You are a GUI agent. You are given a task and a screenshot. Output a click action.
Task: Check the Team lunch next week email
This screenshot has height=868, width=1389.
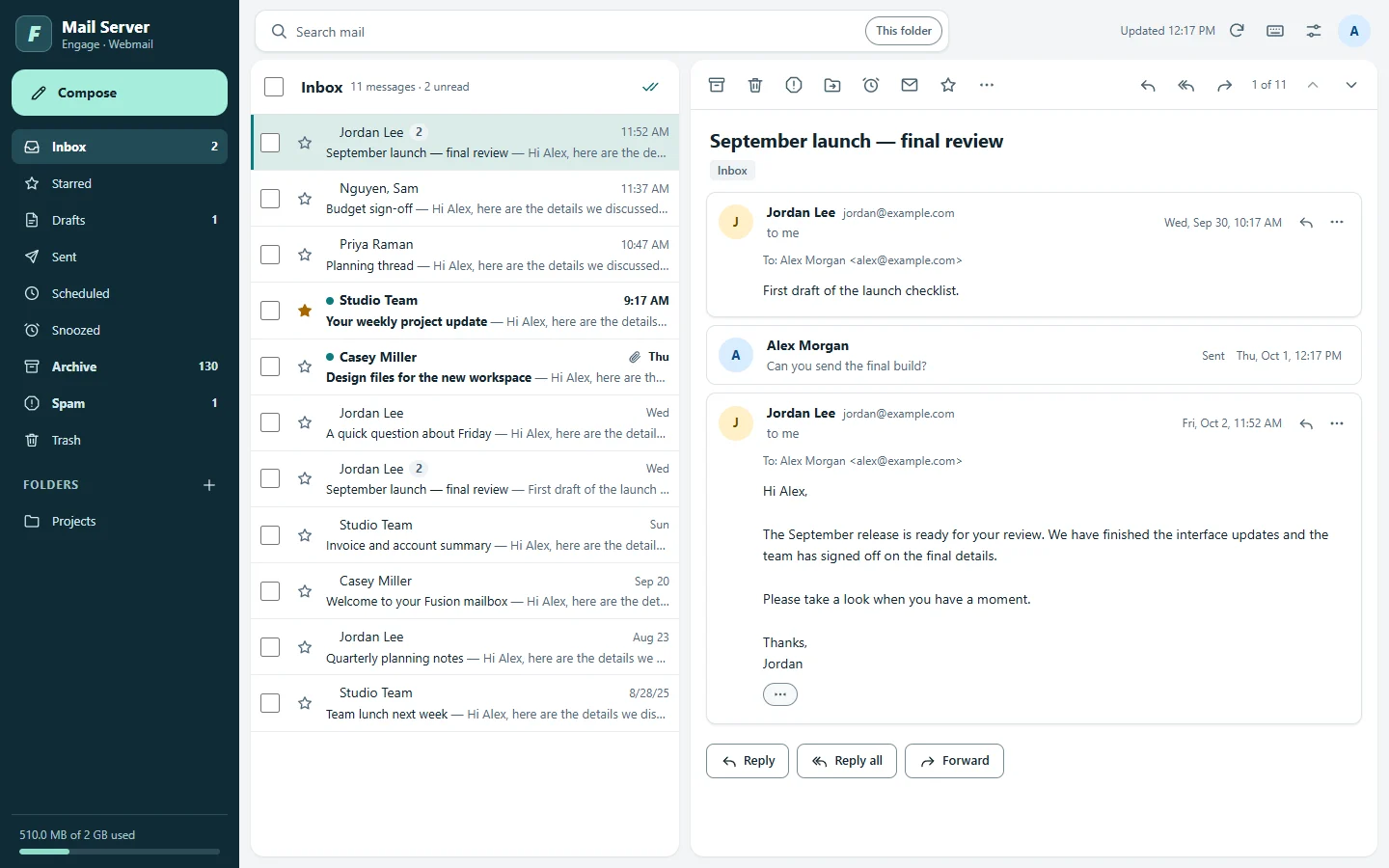point(270,703)
